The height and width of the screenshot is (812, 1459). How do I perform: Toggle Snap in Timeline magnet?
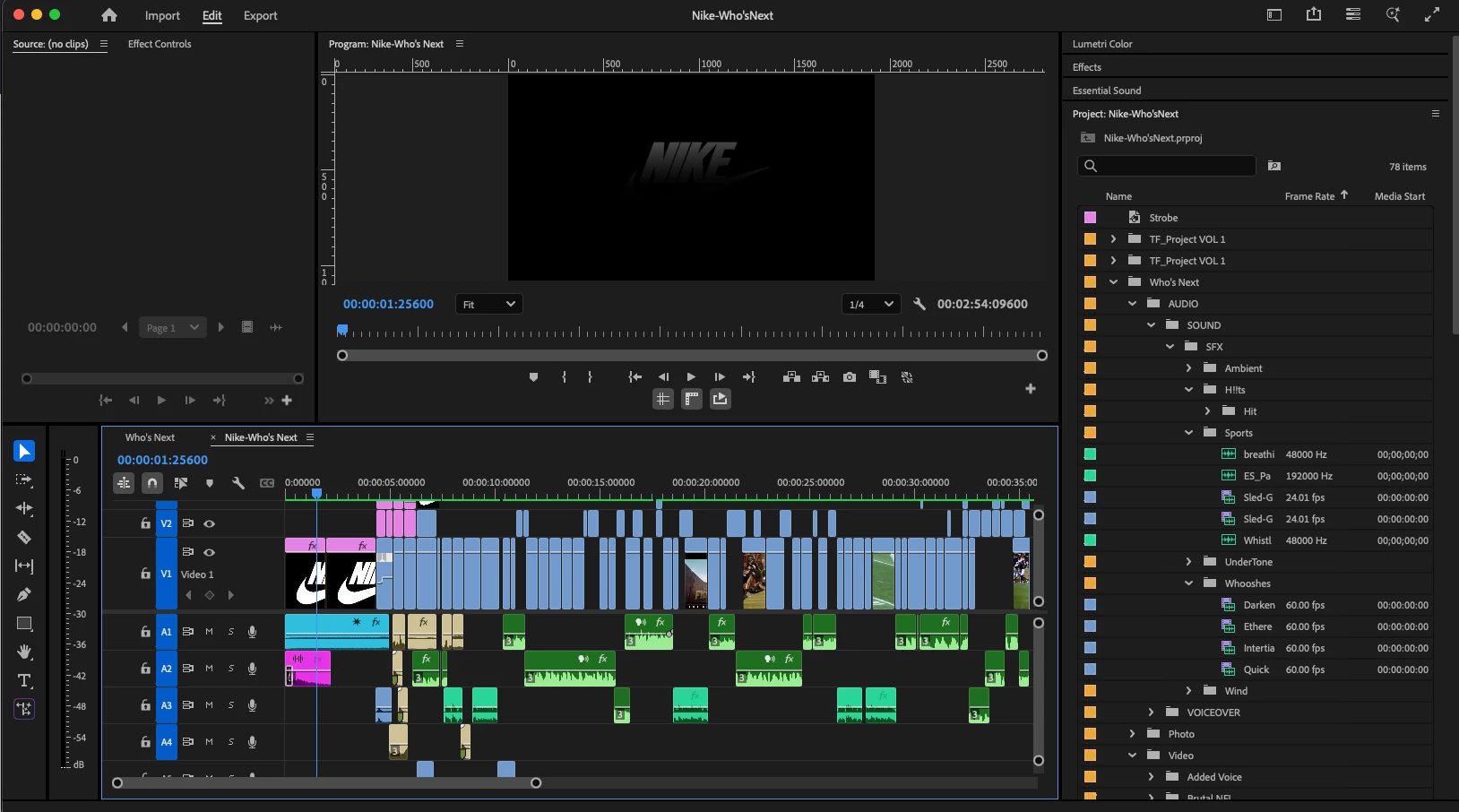pyautogui.click(x=152, y=483)
